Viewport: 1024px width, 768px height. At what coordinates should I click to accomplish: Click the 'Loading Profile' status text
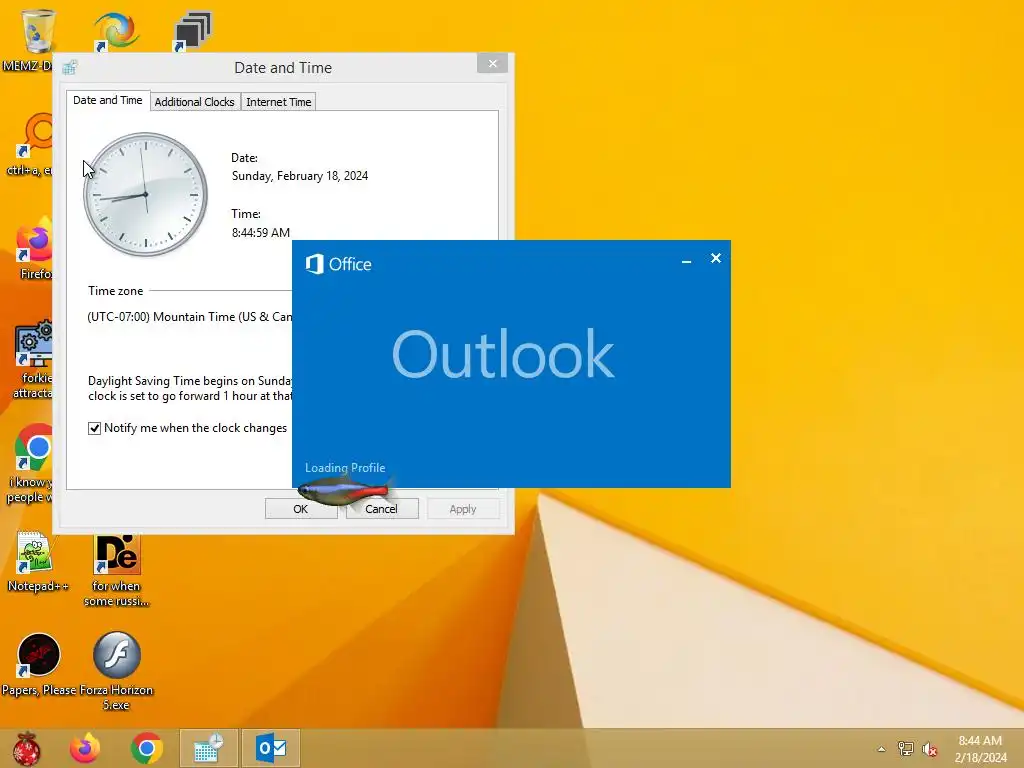click(x=345, y=468)
